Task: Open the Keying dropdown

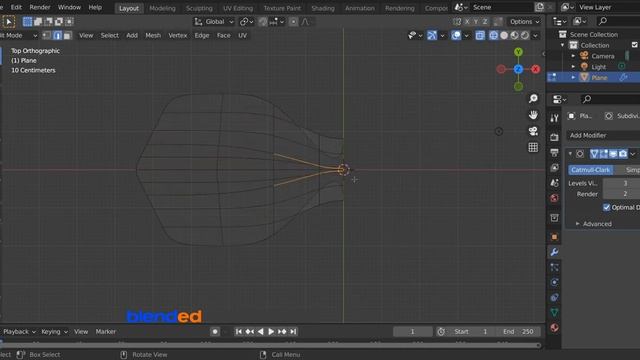Action: click(54, 331)
